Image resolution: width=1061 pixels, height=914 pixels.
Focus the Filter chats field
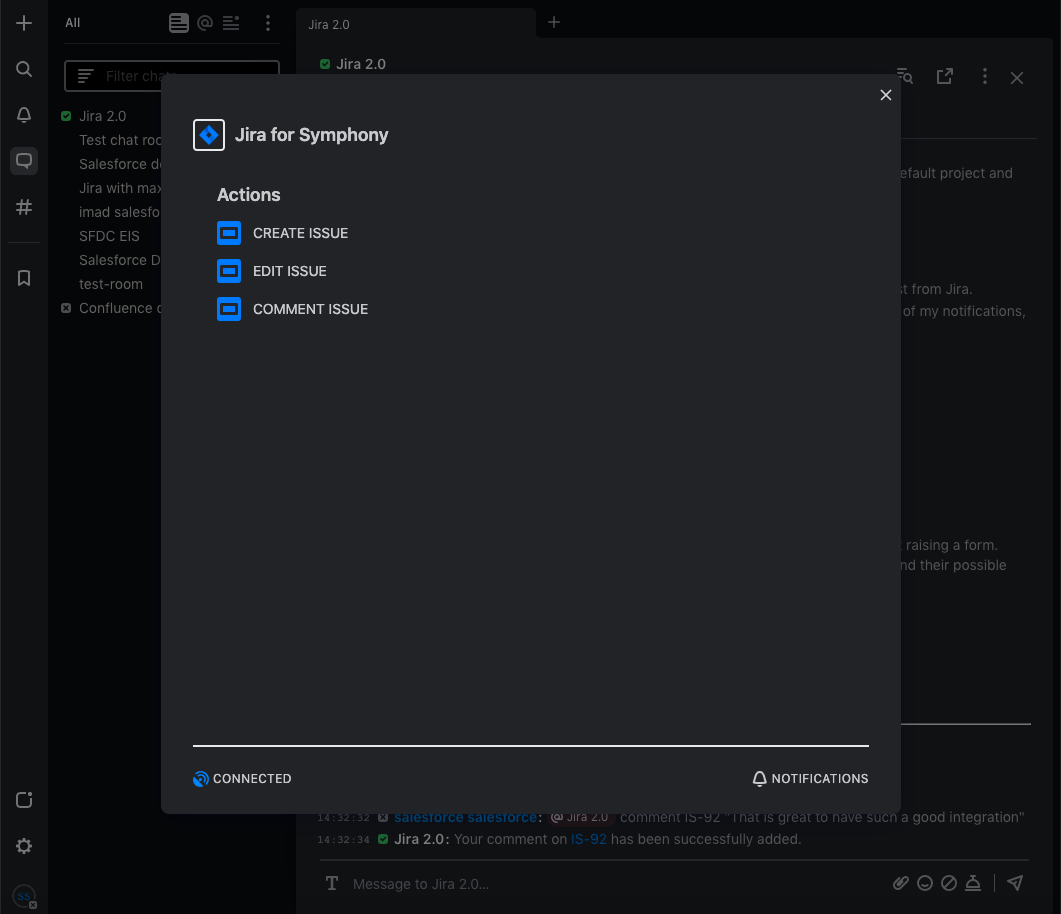click(x=172, y=76)
